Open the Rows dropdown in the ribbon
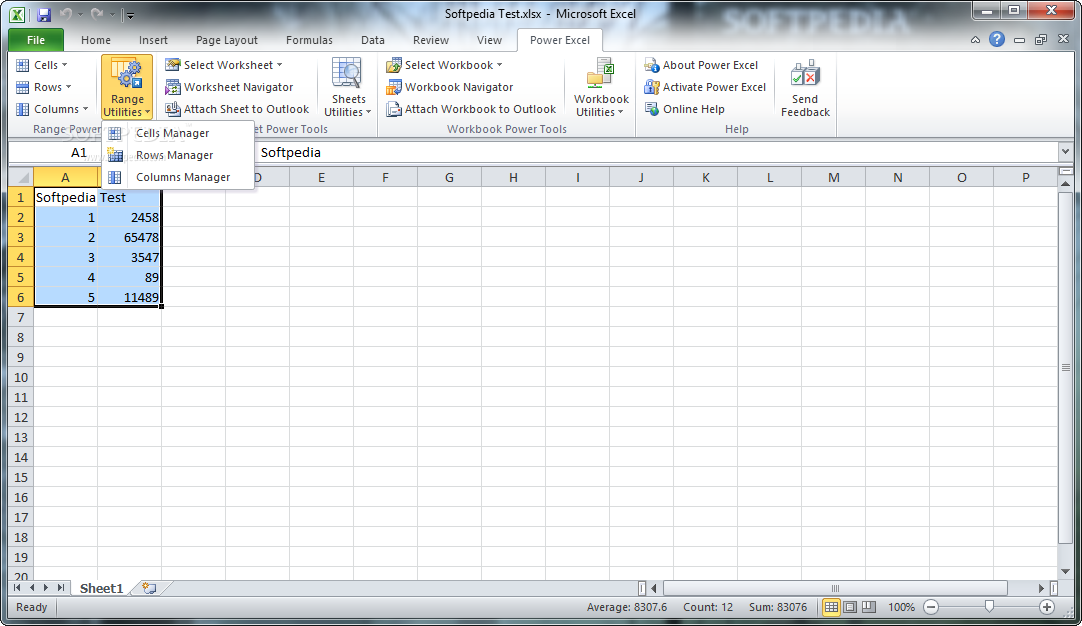This screenshot has height=626, width=1082. pyautogui.click(x=43, y=87)
